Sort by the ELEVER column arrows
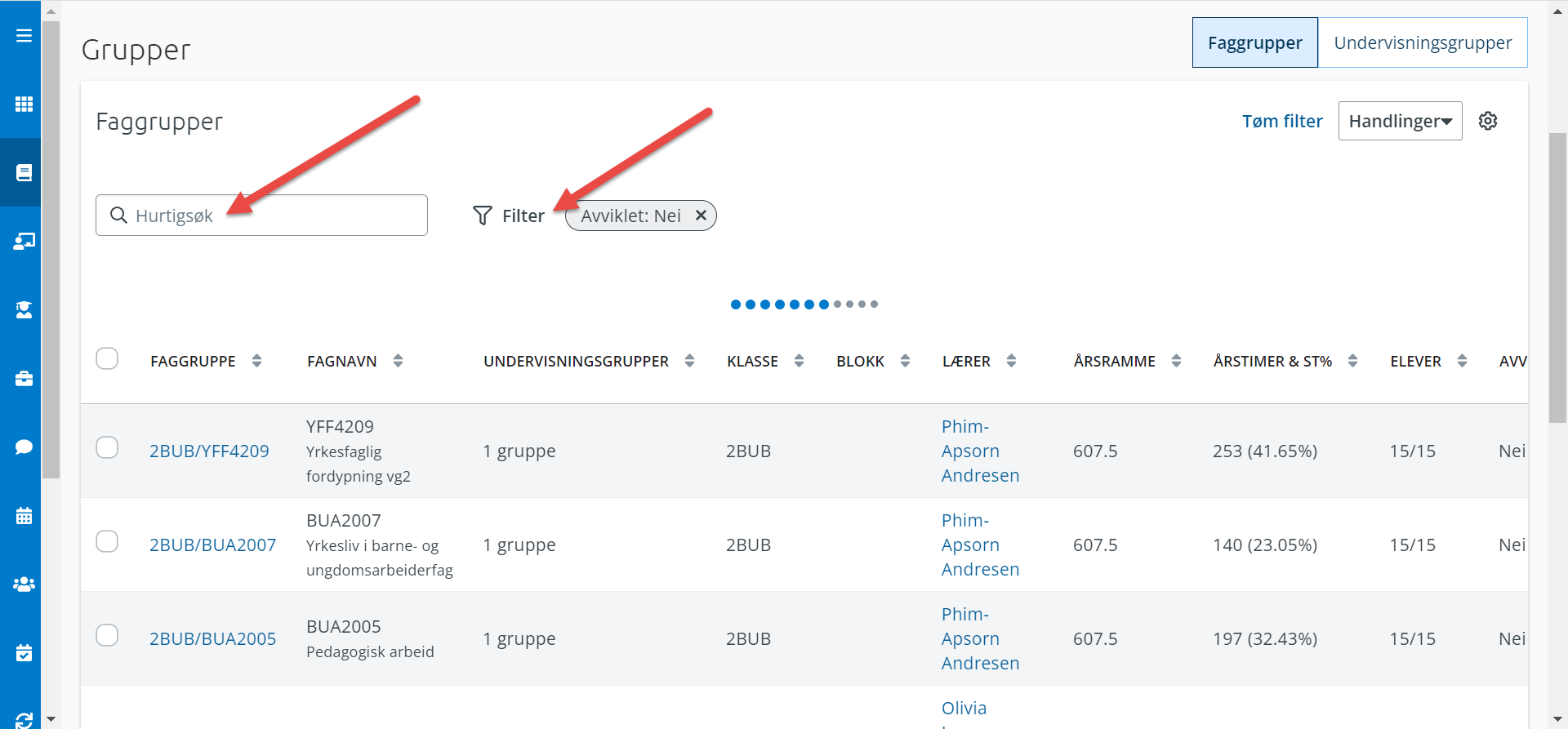This screenshot has height=729, width=1568. tap(1462, 361)
